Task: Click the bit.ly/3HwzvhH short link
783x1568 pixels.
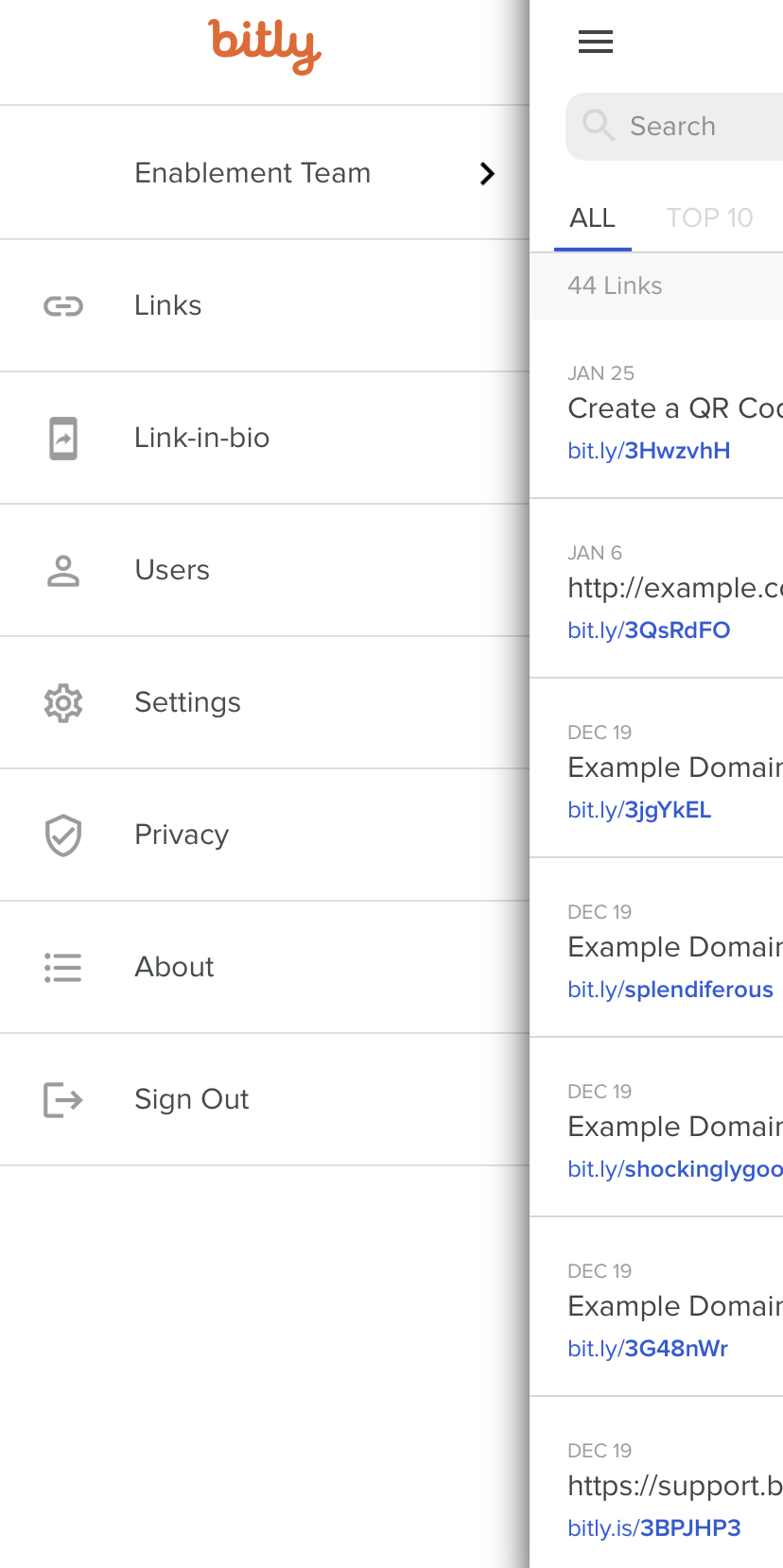Action: point(649,451)
